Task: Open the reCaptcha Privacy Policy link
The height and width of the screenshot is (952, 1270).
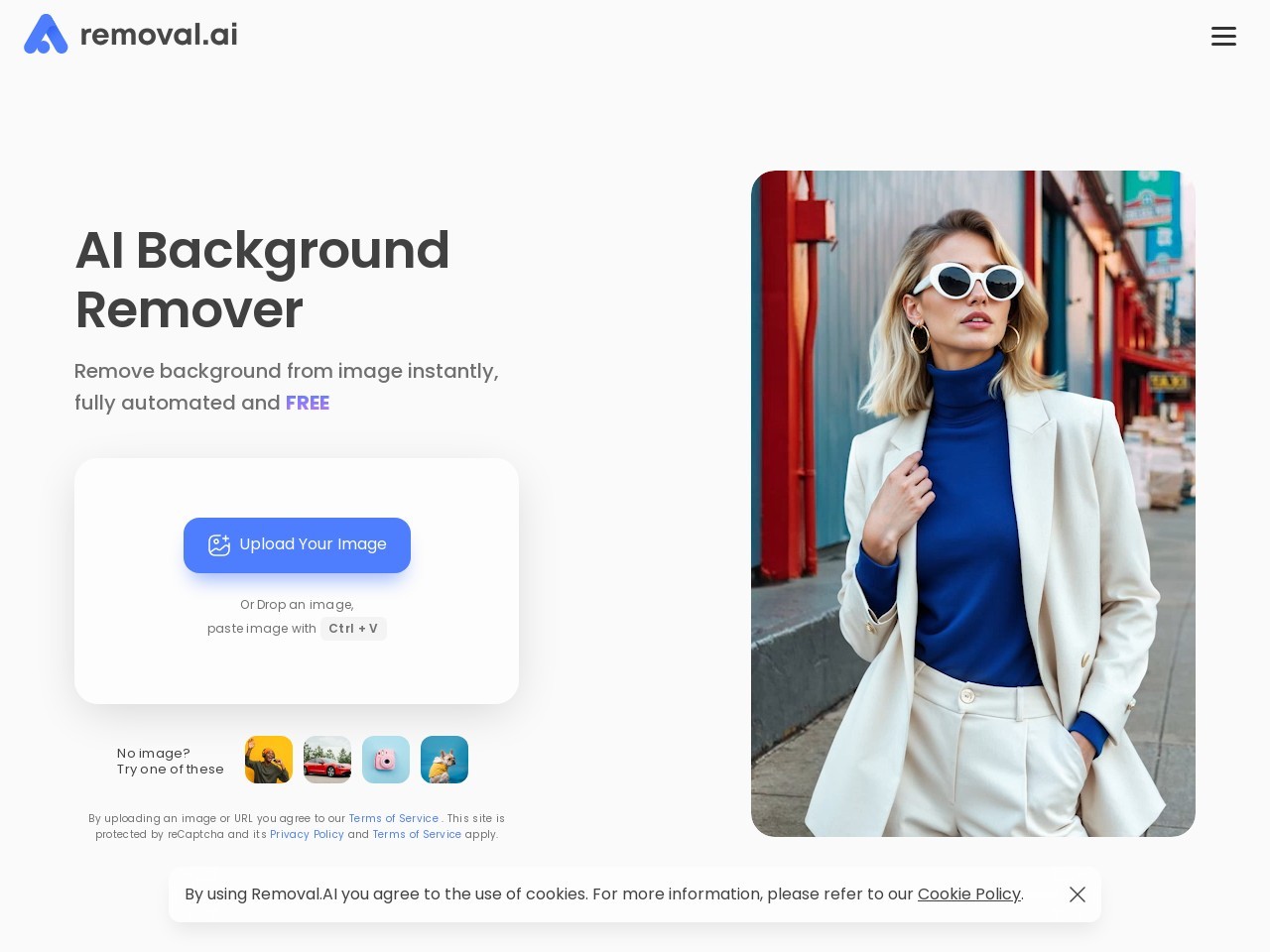Action: pos(307,834)
